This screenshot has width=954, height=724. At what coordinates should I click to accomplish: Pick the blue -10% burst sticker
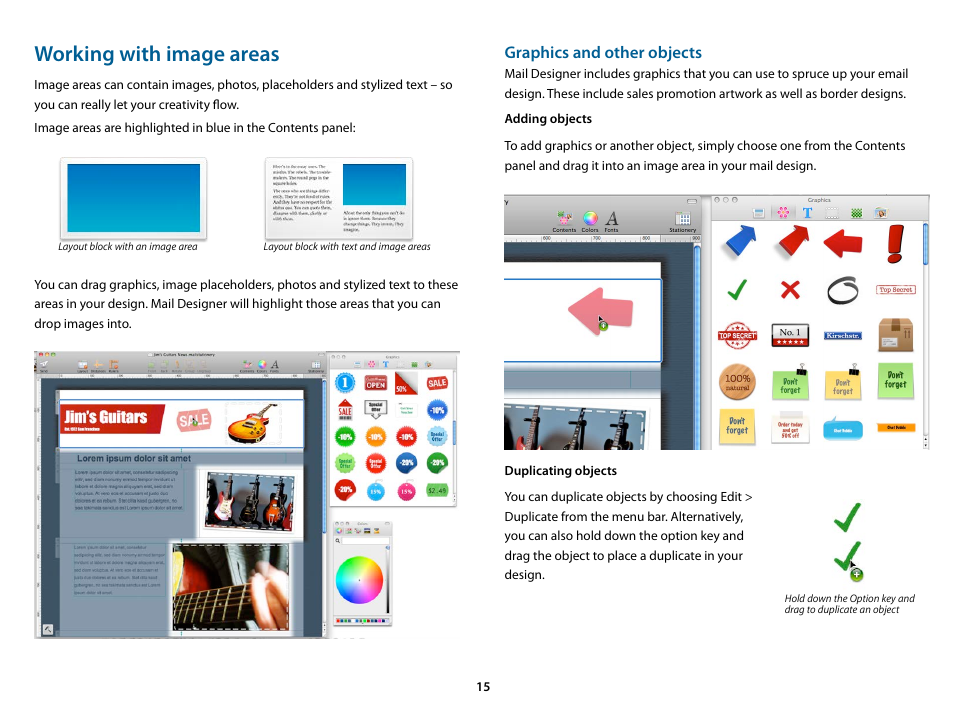(x=437, y=410)
